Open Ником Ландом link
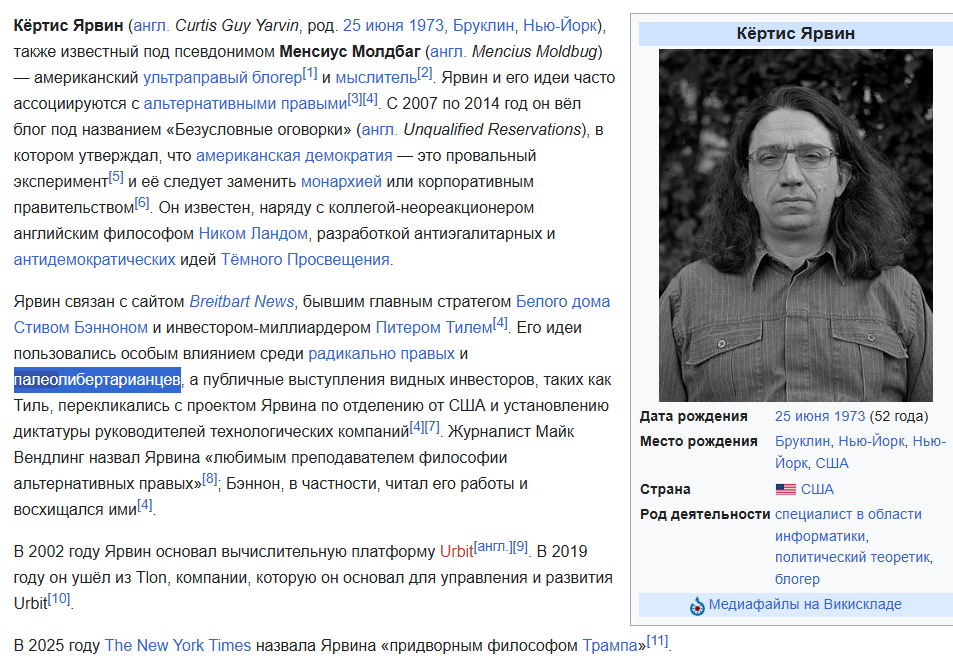Image resolution: width=953 pixels, height=664 pixels. (x=253, y=233)
